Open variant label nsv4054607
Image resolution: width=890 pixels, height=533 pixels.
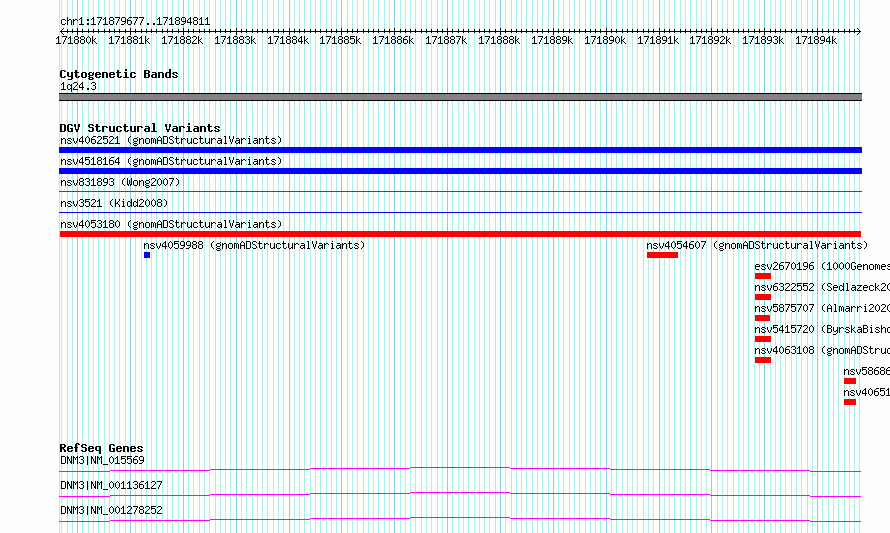[x=757, y=245]
